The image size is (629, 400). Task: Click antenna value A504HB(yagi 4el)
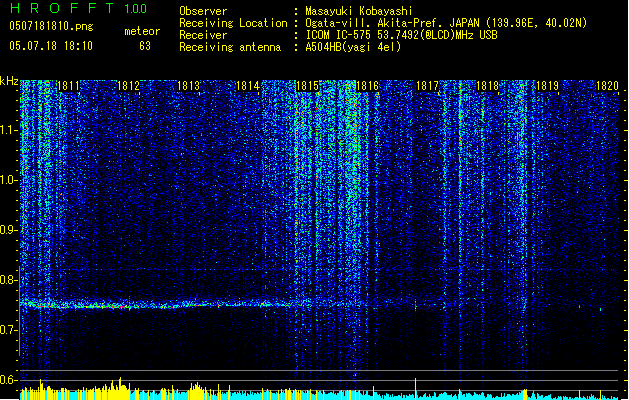coord(353,47)
